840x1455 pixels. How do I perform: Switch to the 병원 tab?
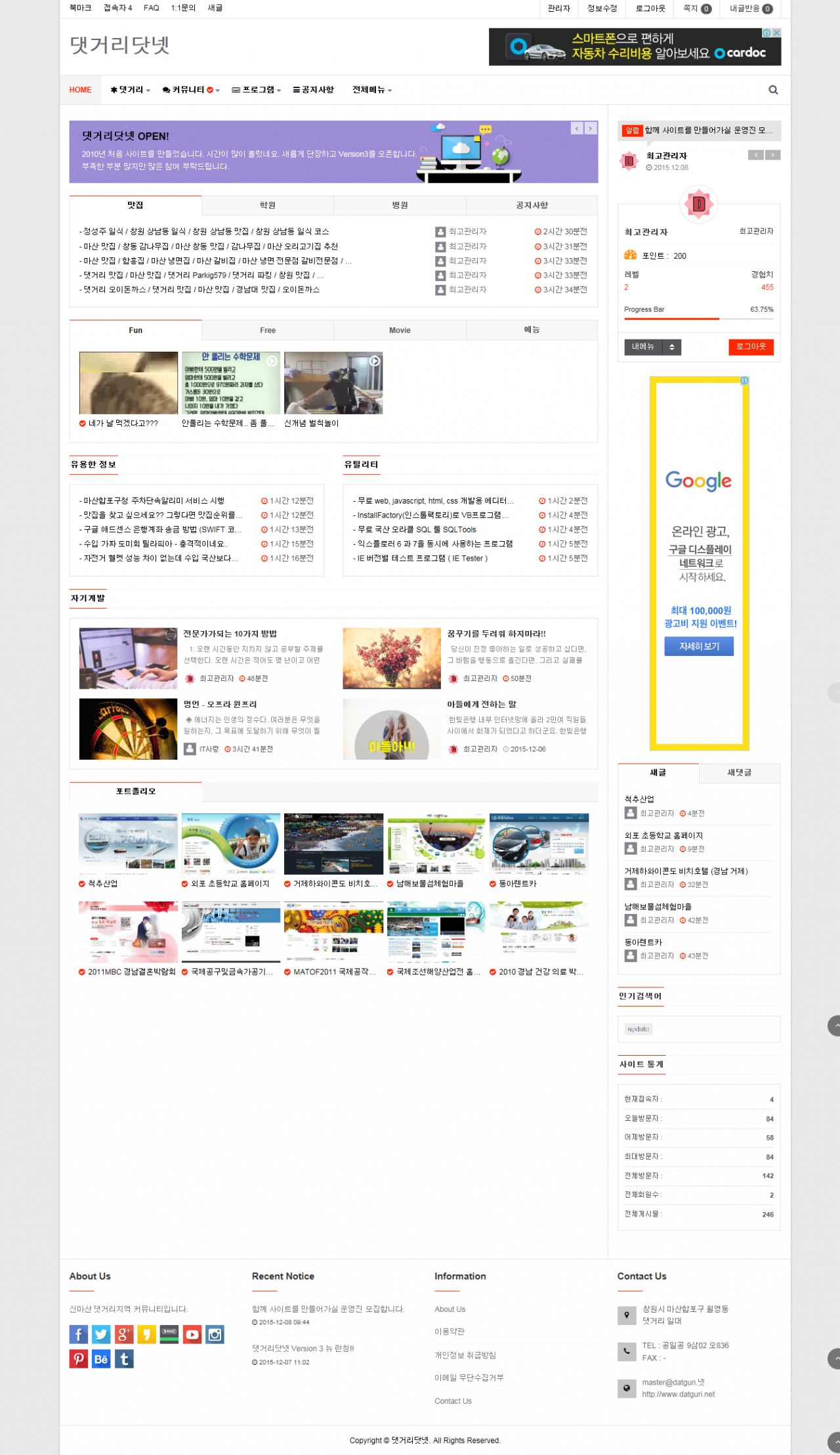400,206
